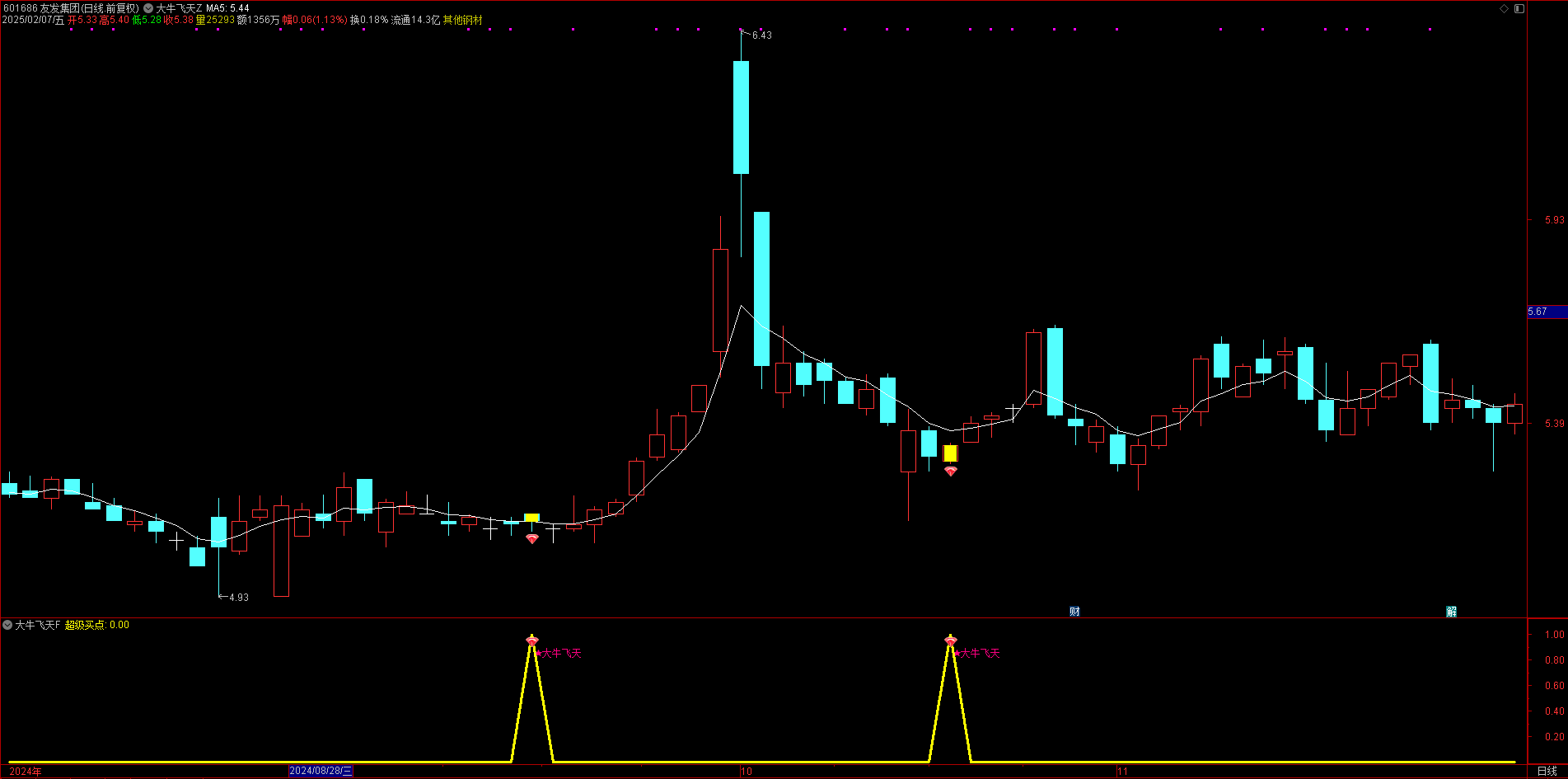The height and width of the screenshot is (779, 1568).
Task: Click the highlighted date 2024/08/28/三 on the time axis
Action: [321, 772]
